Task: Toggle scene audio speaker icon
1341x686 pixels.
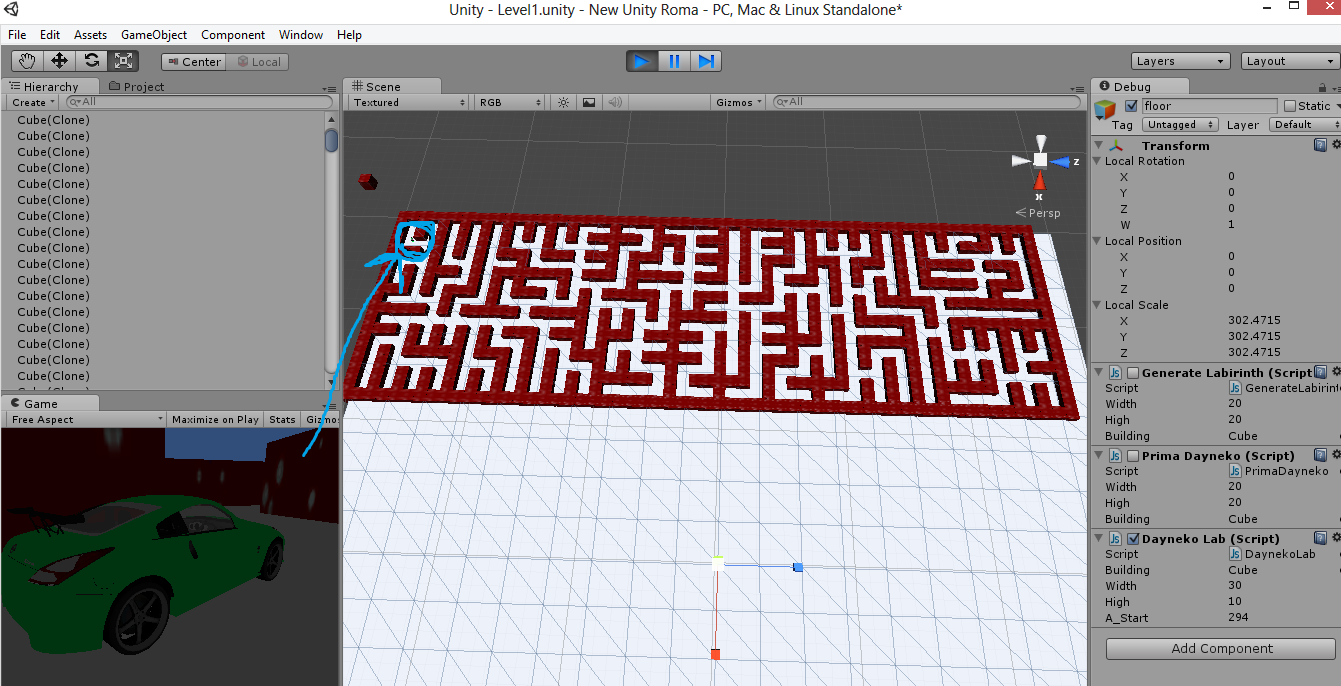Action: pos(615,102)
